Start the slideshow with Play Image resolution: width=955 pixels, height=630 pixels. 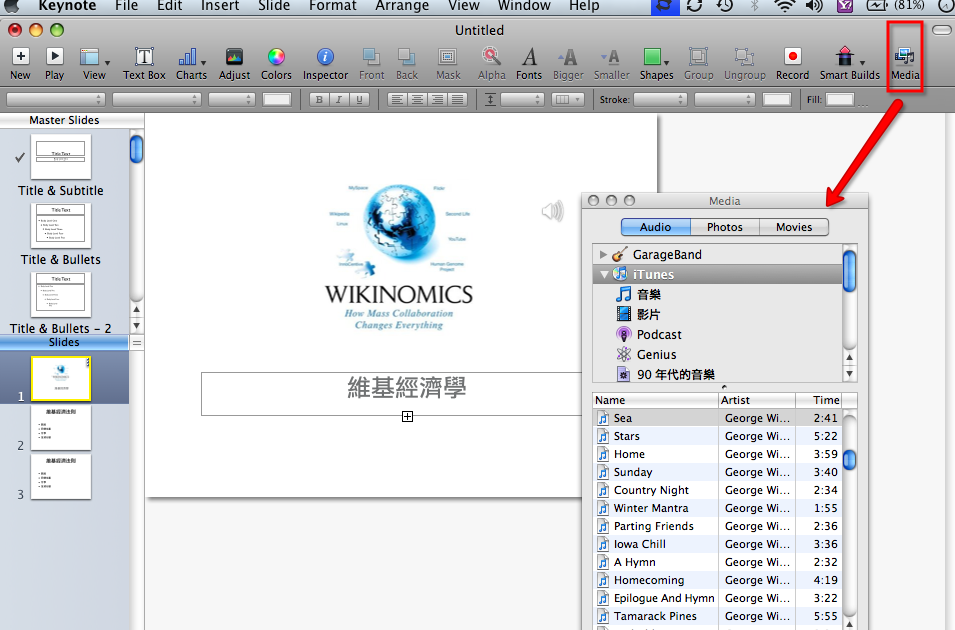pyautogui.click(x=54, y=63)
